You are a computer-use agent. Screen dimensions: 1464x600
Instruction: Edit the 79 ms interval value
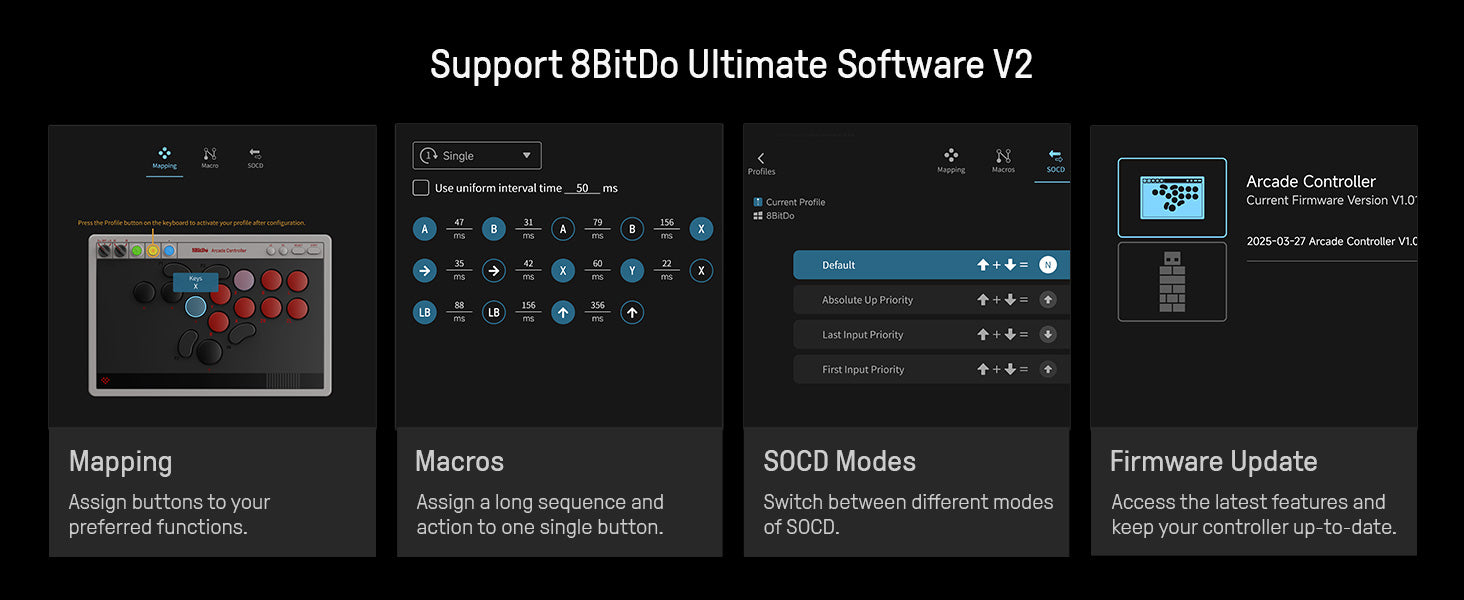tap(597, 223)
